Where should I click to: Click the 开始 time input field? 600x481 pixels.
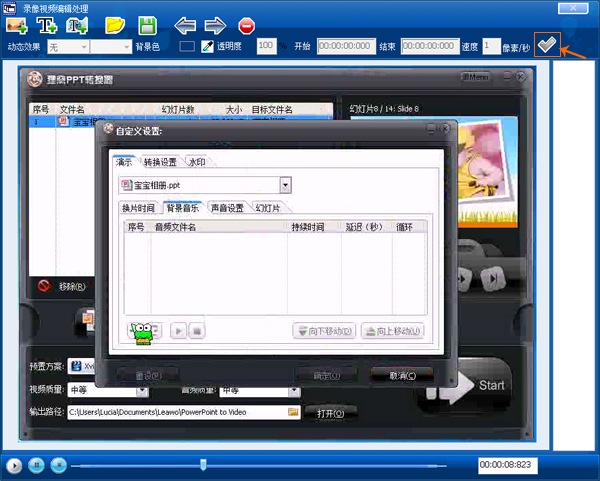click(x=346, y=46)
